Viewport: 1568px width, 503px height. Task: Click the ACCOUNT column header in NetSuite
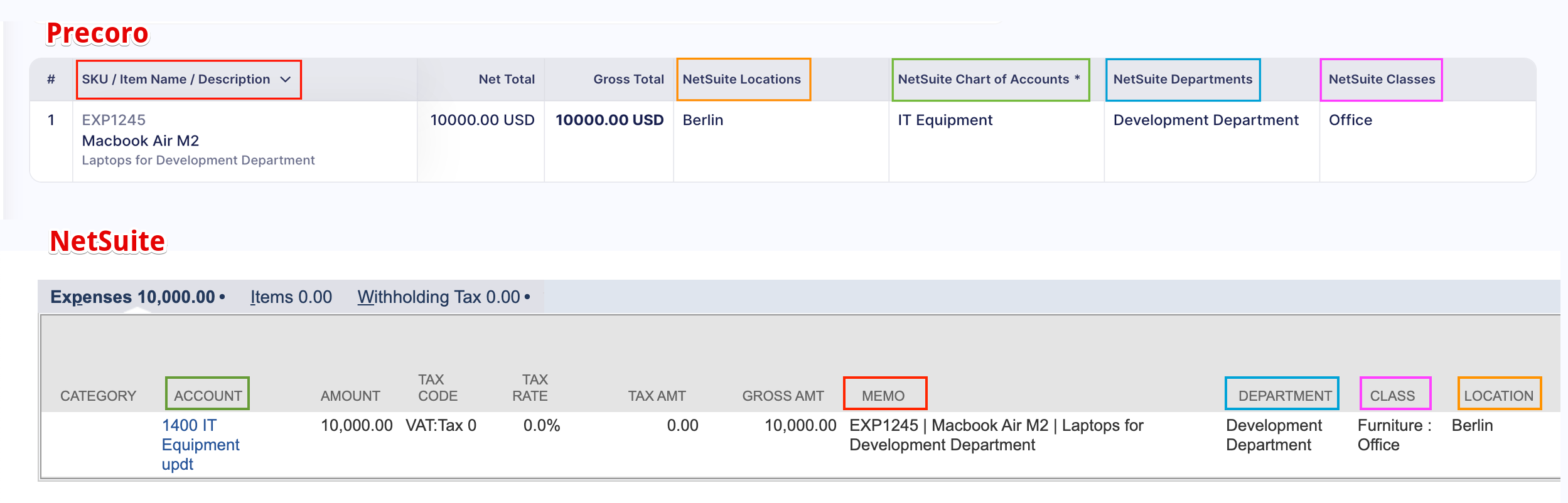point(207,396)
